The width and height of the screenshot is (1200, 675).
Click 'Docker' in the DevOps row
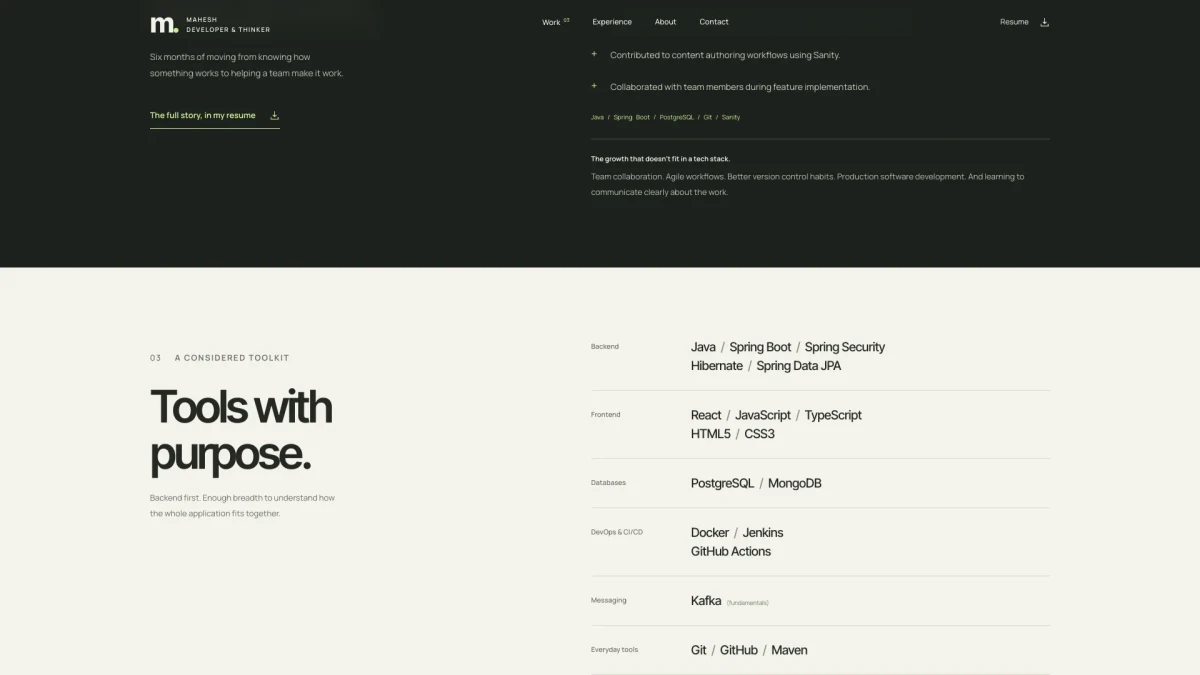tap(710, 533)
